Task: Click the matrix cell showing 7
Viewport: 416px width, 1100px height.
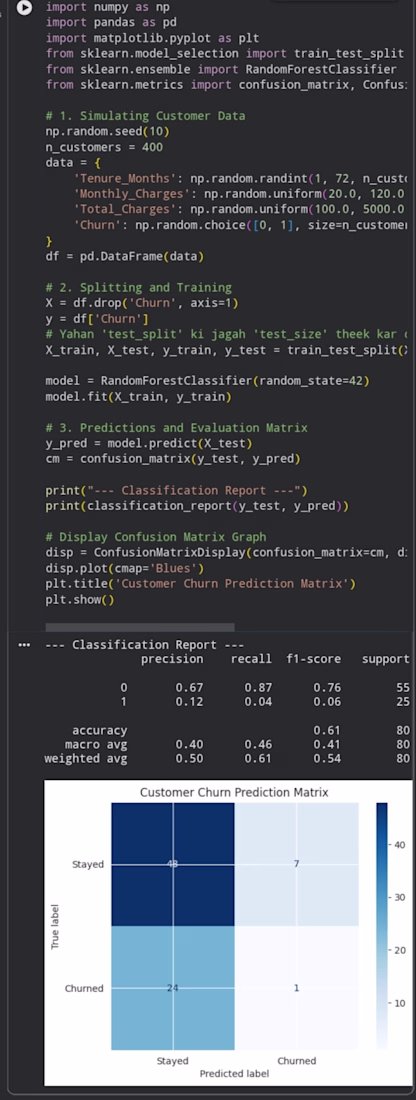Action: pyautogui.click(x=296, y=864)
